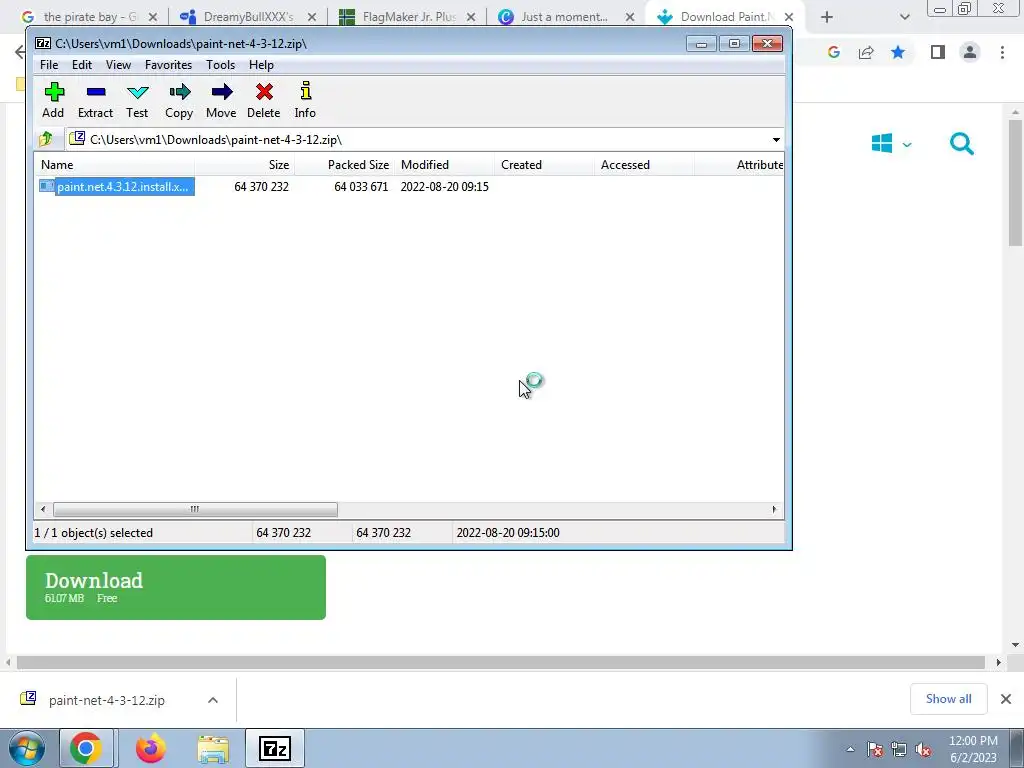Launch Firefox from the taskbar

pos(150,748)
